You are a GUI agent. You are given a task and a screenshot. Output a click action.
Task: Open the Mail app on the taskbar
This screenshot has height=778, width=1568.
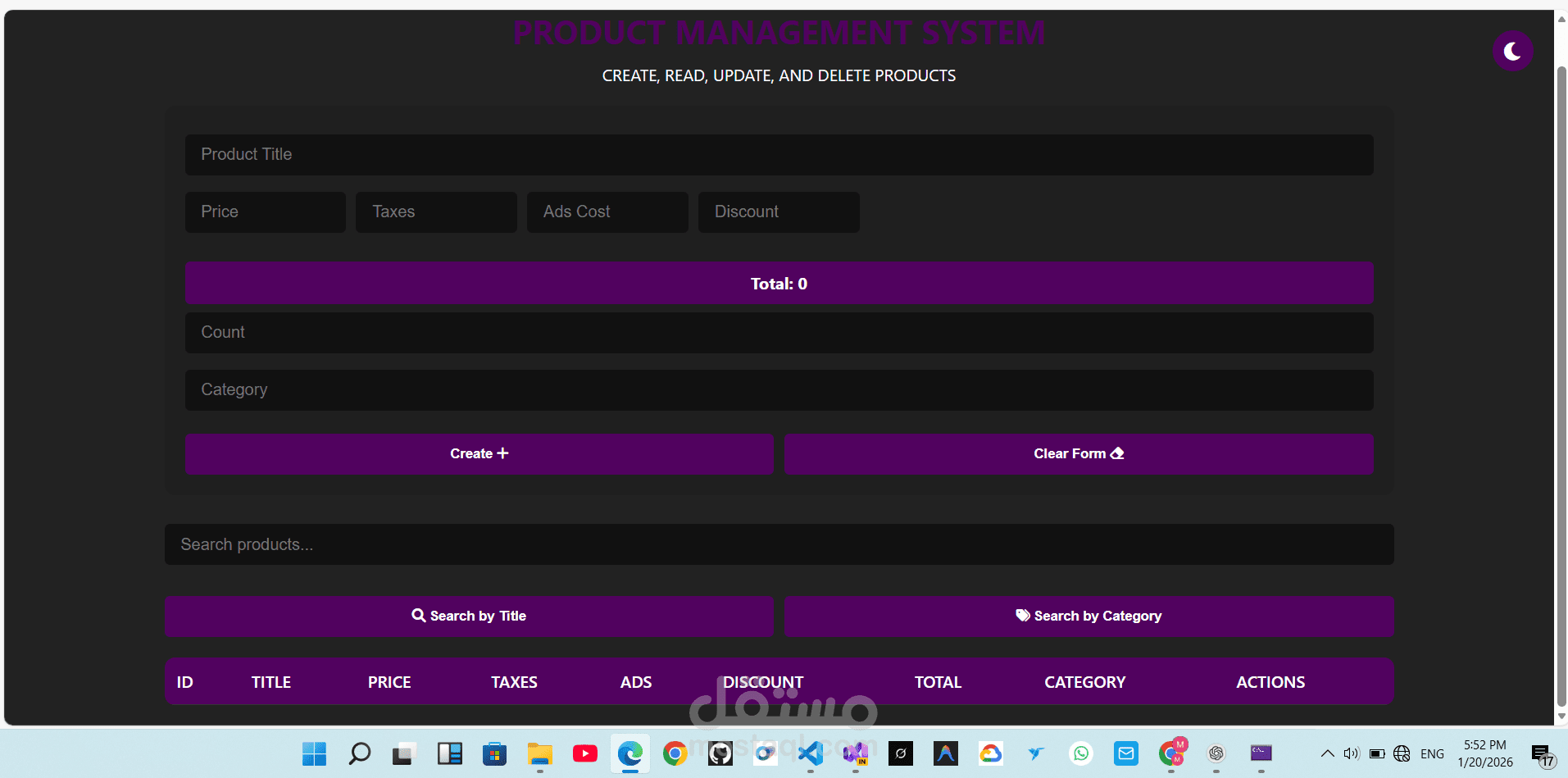(1125, 753)
